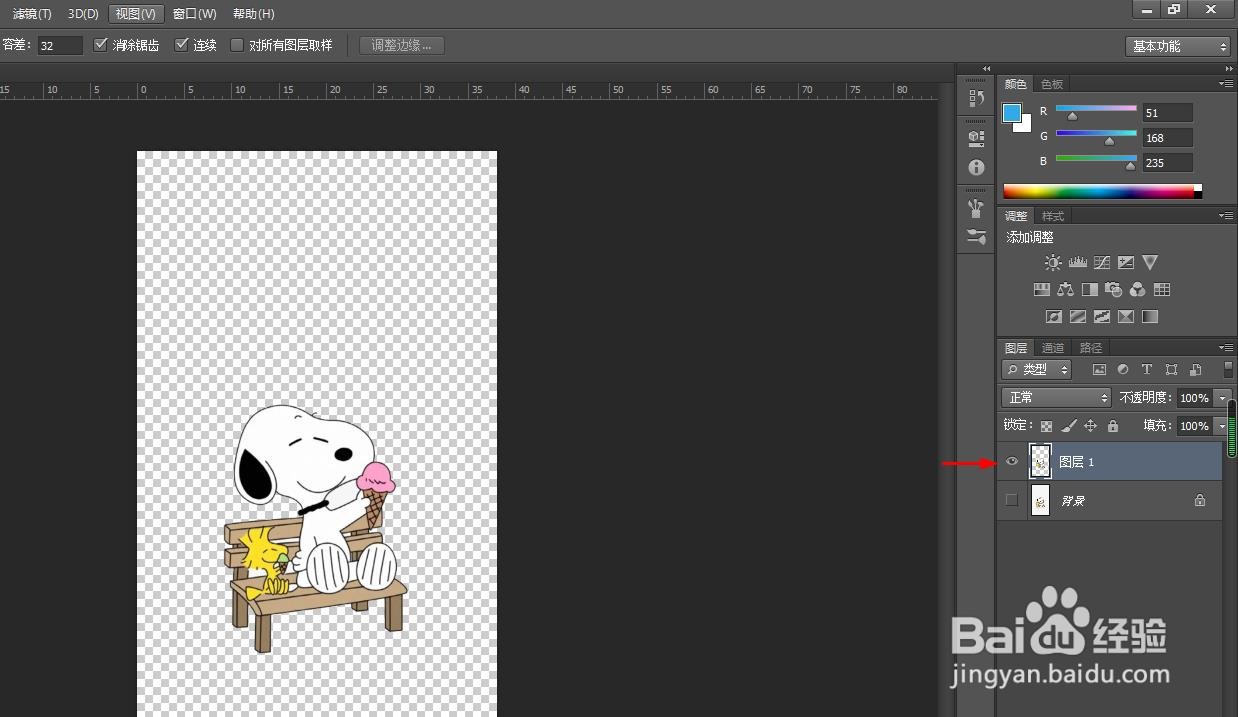1238x717 pixels.
Task: Open the Color panel flyout menu
Action: tap(1226, 84)
